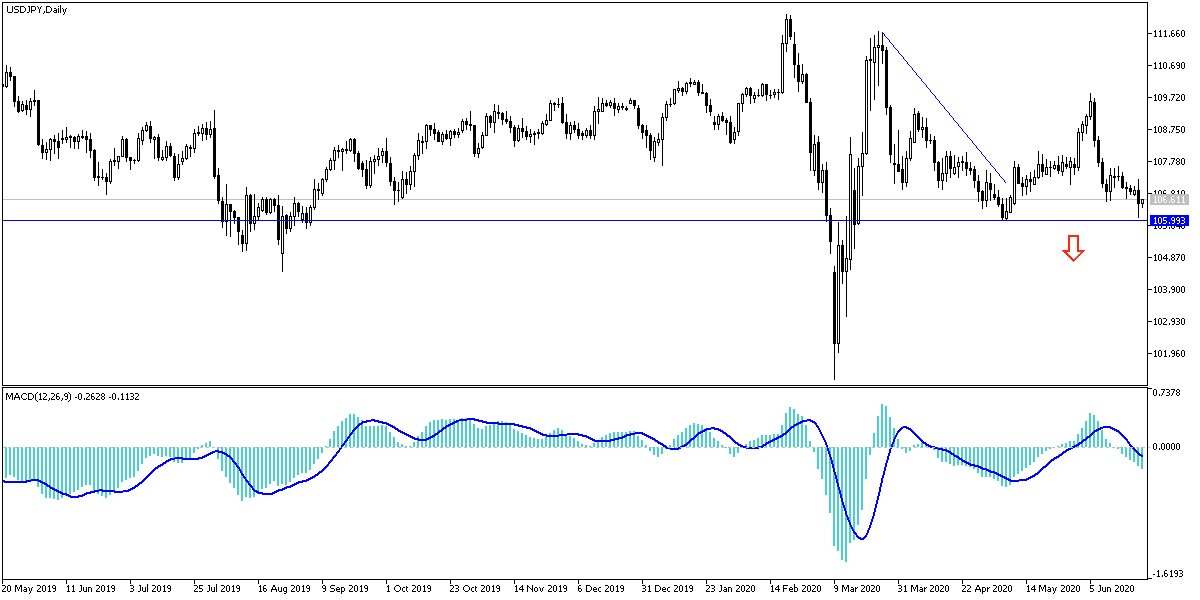Click the 1 Oct 2019 date label
This screenshot has width=1200, height=600.
tap(410, 589)
